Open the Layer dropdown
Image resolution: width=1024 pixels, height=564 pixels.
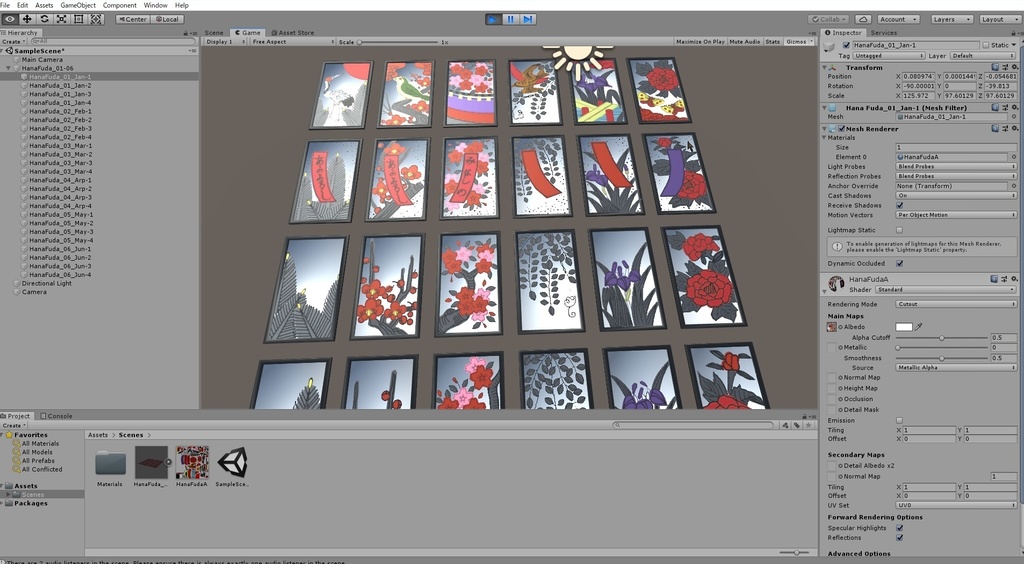coord(983,56)
